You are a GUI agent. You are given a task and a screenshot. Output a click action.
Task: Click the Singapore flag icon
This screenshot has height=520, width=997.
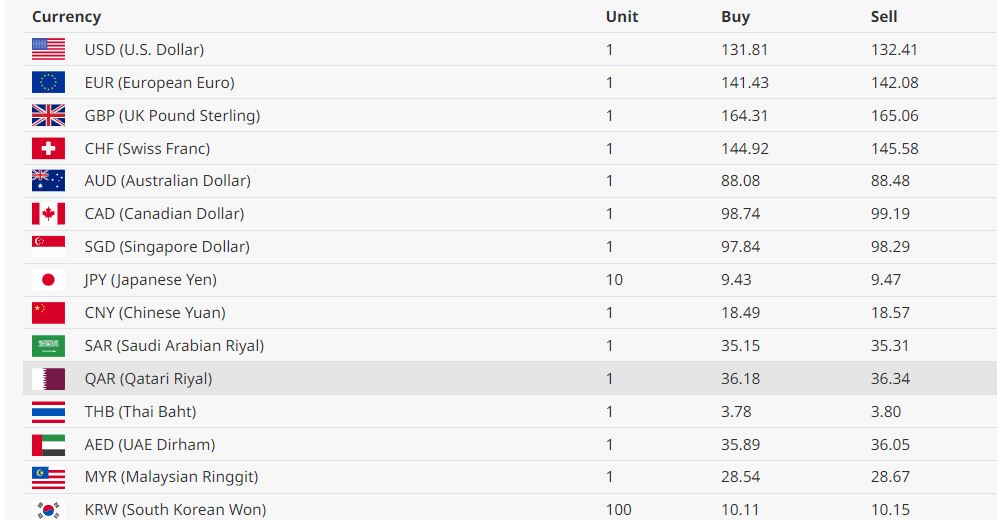tap(48, 247)
